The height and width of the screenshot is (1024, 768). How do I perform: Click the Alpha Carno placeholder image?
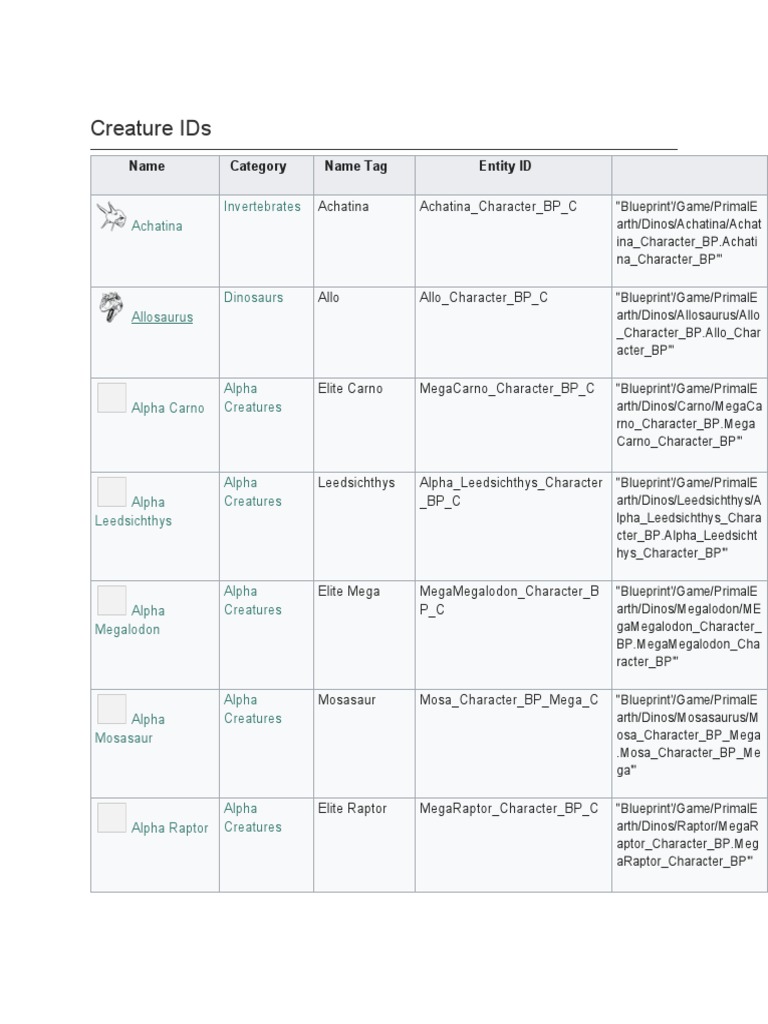tap(112, 398)
